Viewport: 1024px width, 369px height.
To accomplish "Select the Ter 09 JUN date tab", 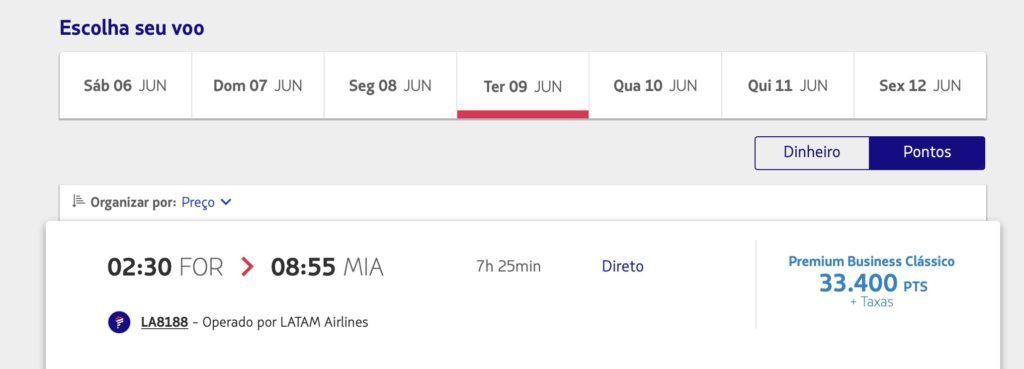I will 522,86.
